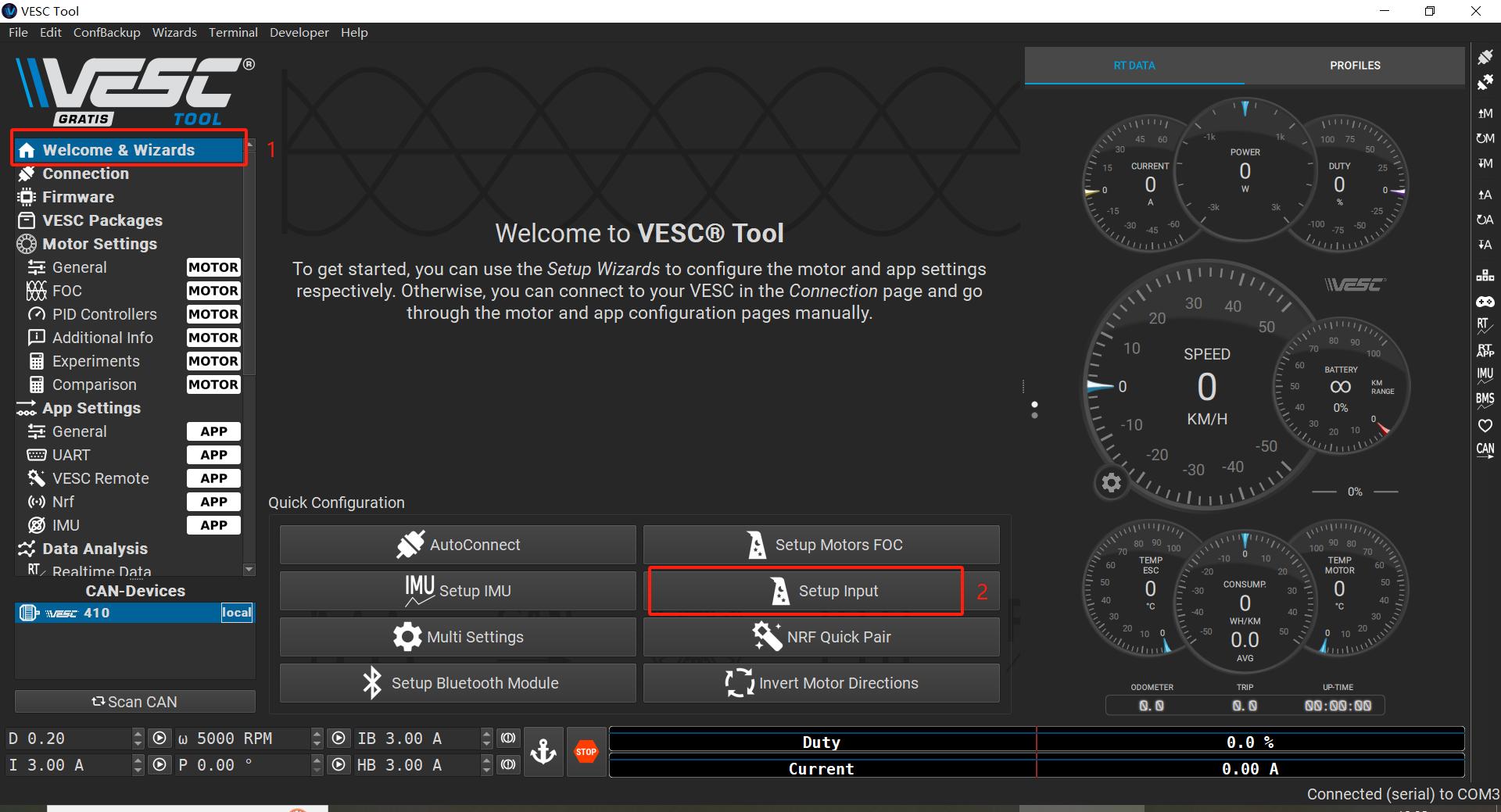This screenshot has height=812, width=1501.
Task: Select Experiments under Motor Settings
Action: [129, 361]
